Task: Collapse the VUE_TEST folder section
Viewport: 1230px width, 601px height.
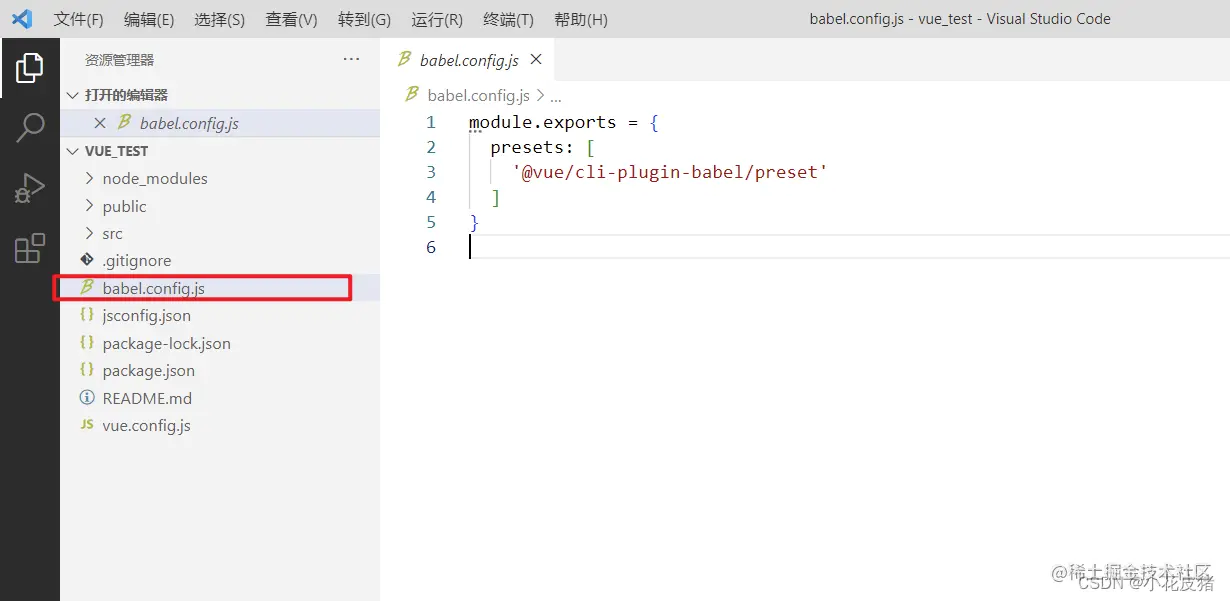Action: click(72, 151)
